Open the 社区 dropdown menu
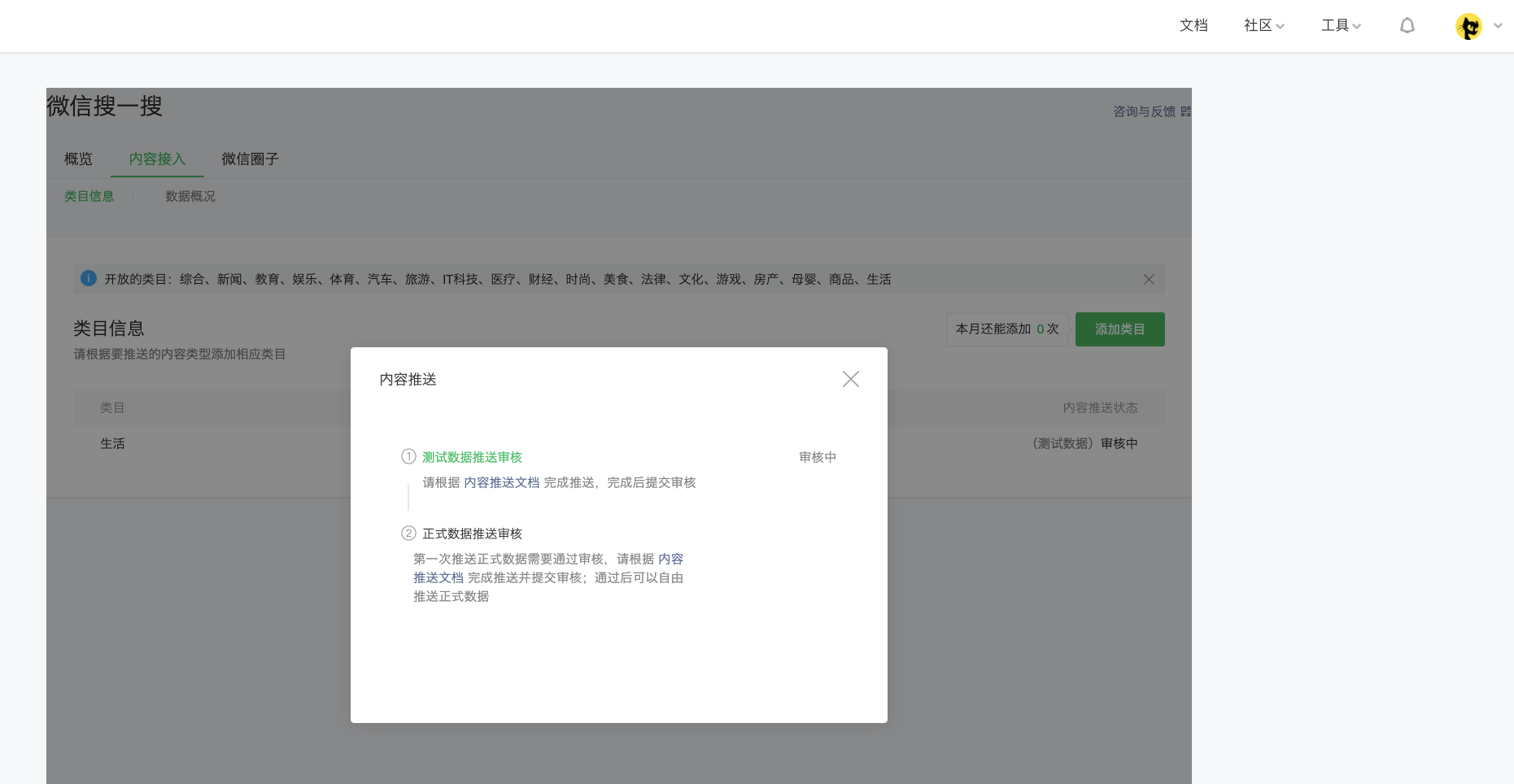 [1263, 26]
